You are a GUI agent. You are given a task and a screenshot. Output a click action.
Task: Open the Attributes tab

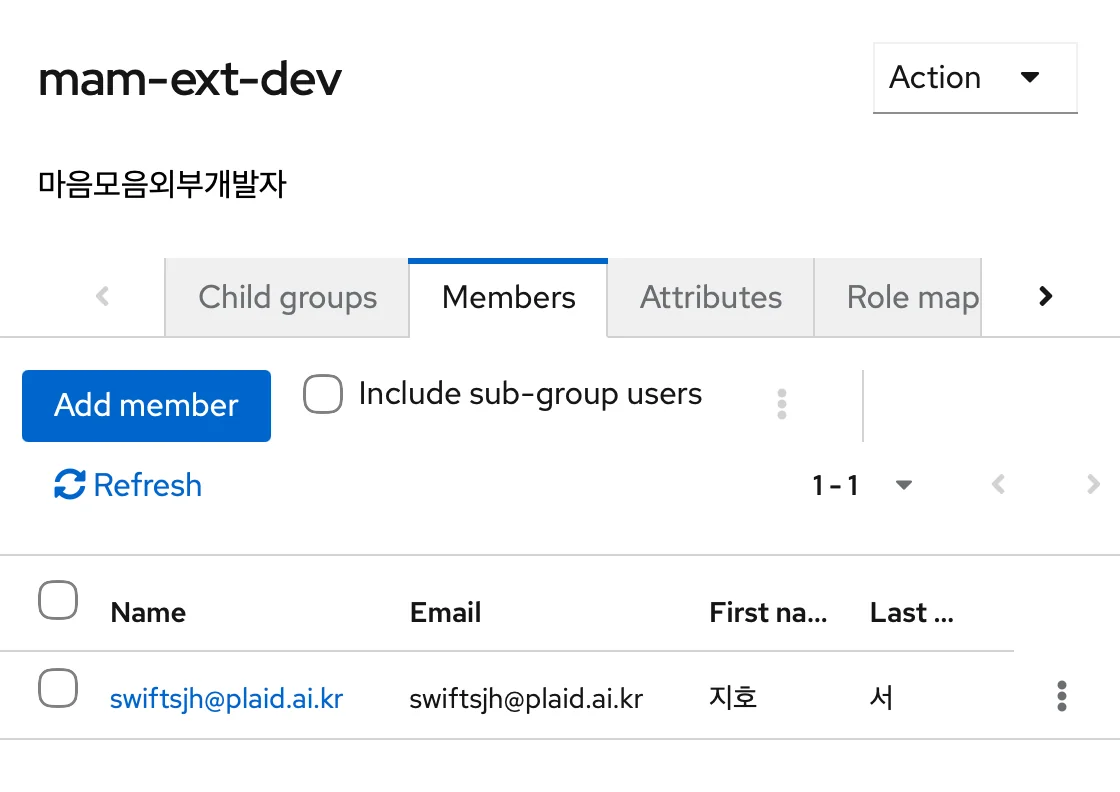(710, 297)
